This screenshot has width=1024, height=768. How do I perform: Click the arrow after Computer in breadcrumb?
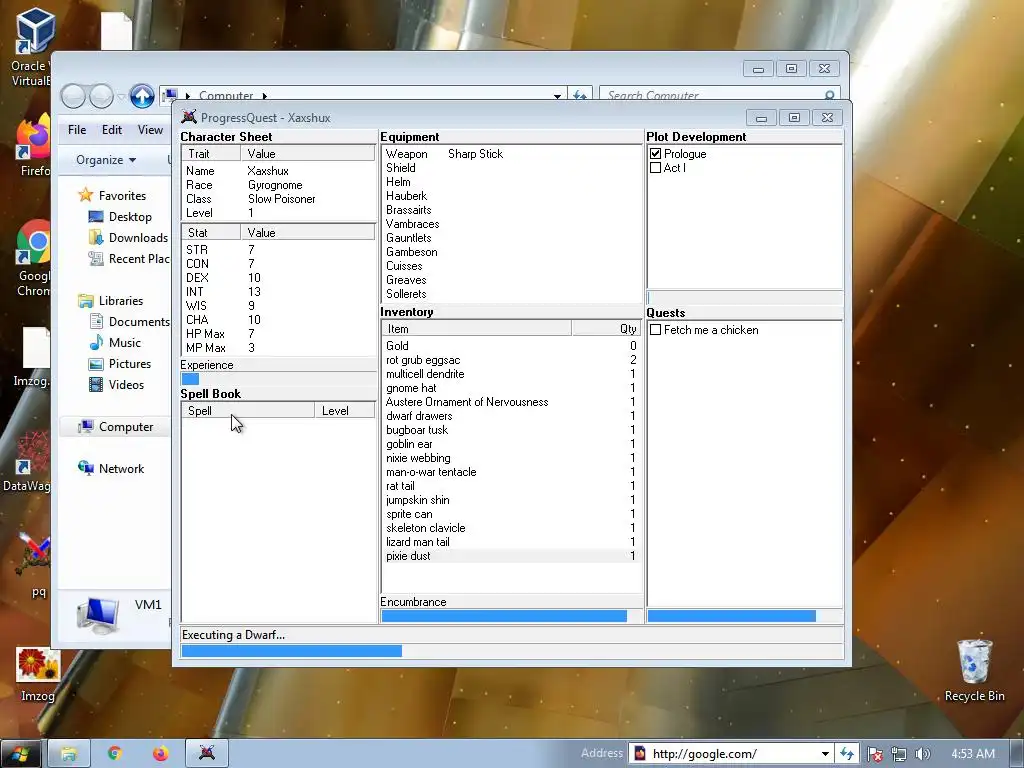click(264, 96)
